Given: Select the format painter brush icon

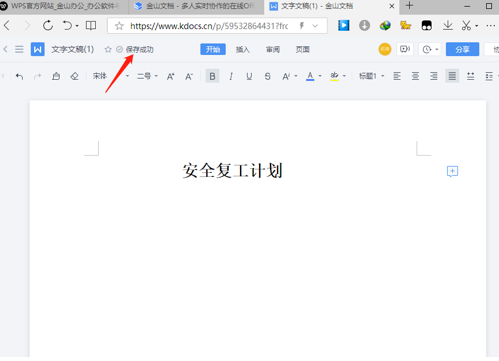Looking at the screenshot, I should (x=56, y=76).
